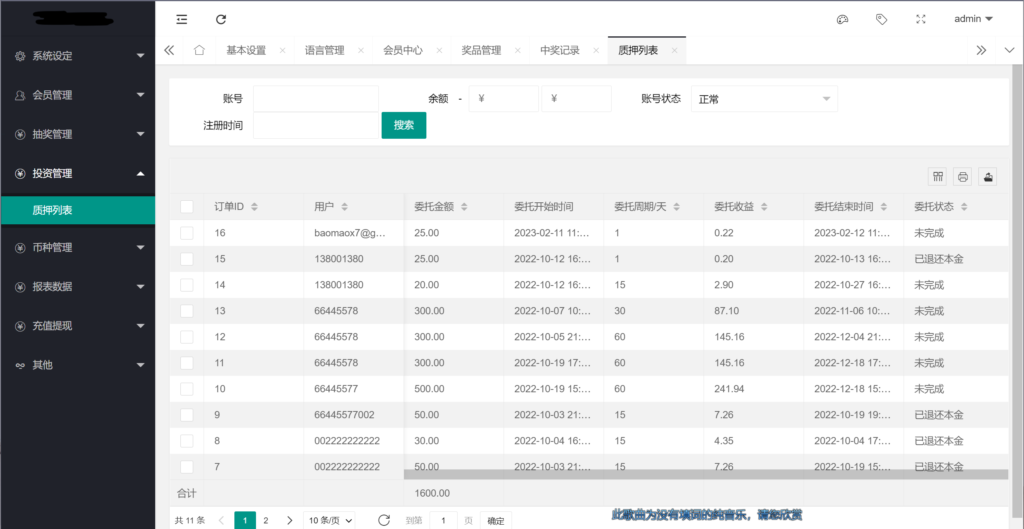This screenshot has width=1024, height=529.
Task: Expand the 会员管理 sidebar menu
Action: pyautogui.click(x=78, y=95)
